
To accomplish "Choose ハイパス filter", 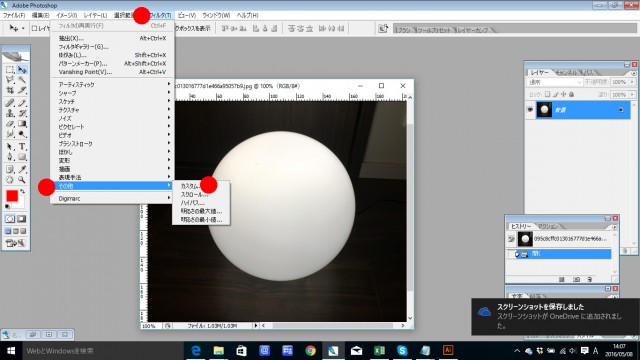I will point(201,203).
